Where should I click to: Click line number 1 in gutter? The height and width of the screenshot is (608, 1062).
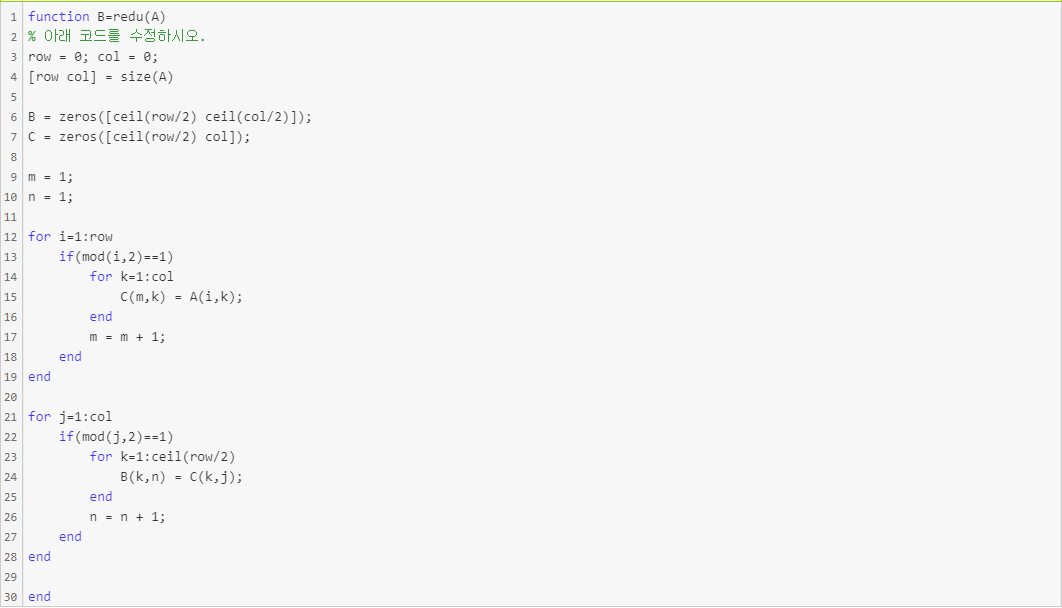(x=14, y=17)
